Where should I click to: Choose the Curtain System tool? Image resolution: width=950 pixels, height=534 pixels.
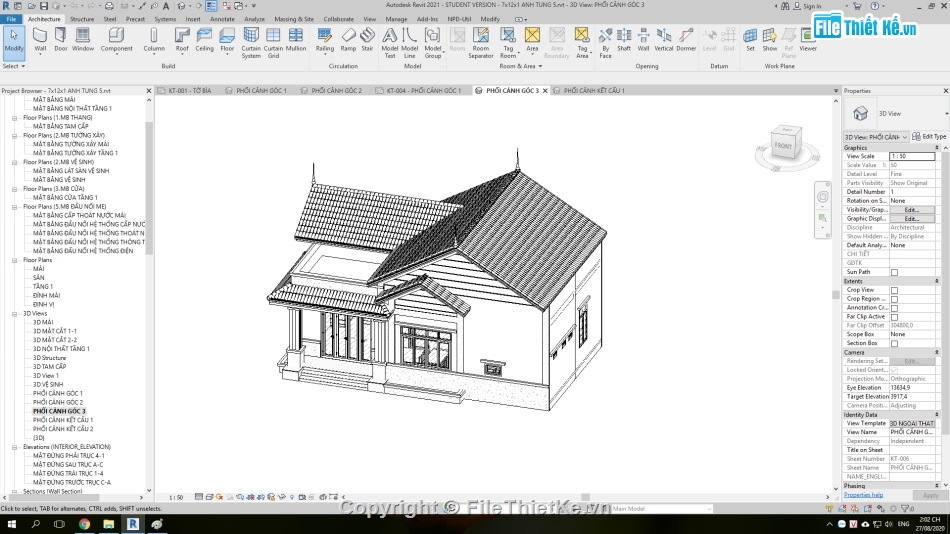251,43
